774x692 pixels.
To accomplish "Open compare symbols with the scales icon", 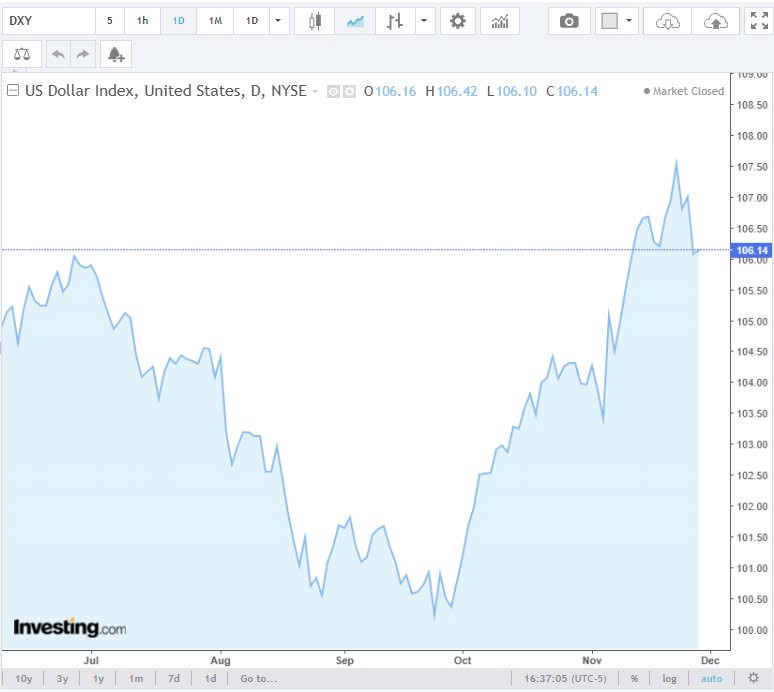I will coord(23,55).
